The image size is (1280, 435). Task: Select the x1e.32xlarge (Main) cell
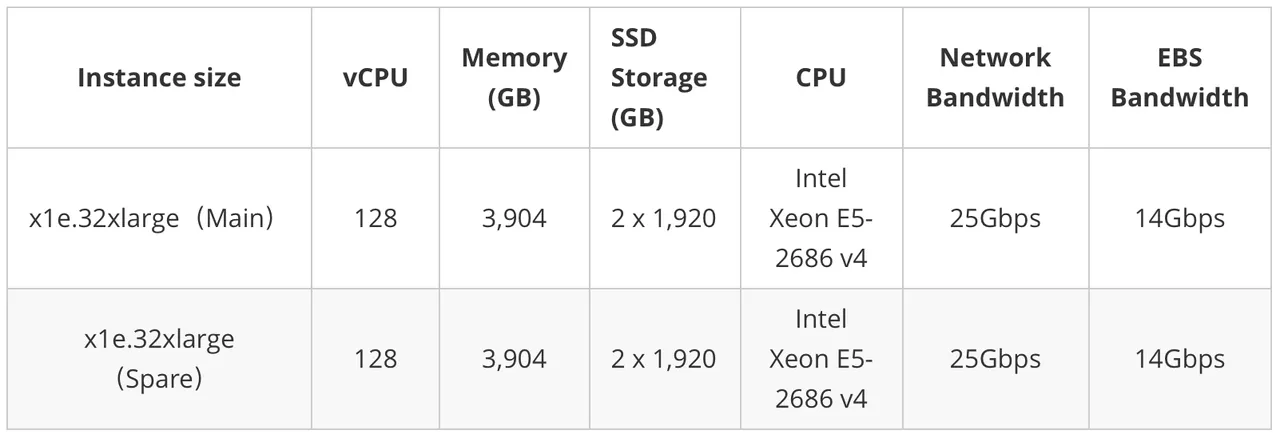[152, 218]
